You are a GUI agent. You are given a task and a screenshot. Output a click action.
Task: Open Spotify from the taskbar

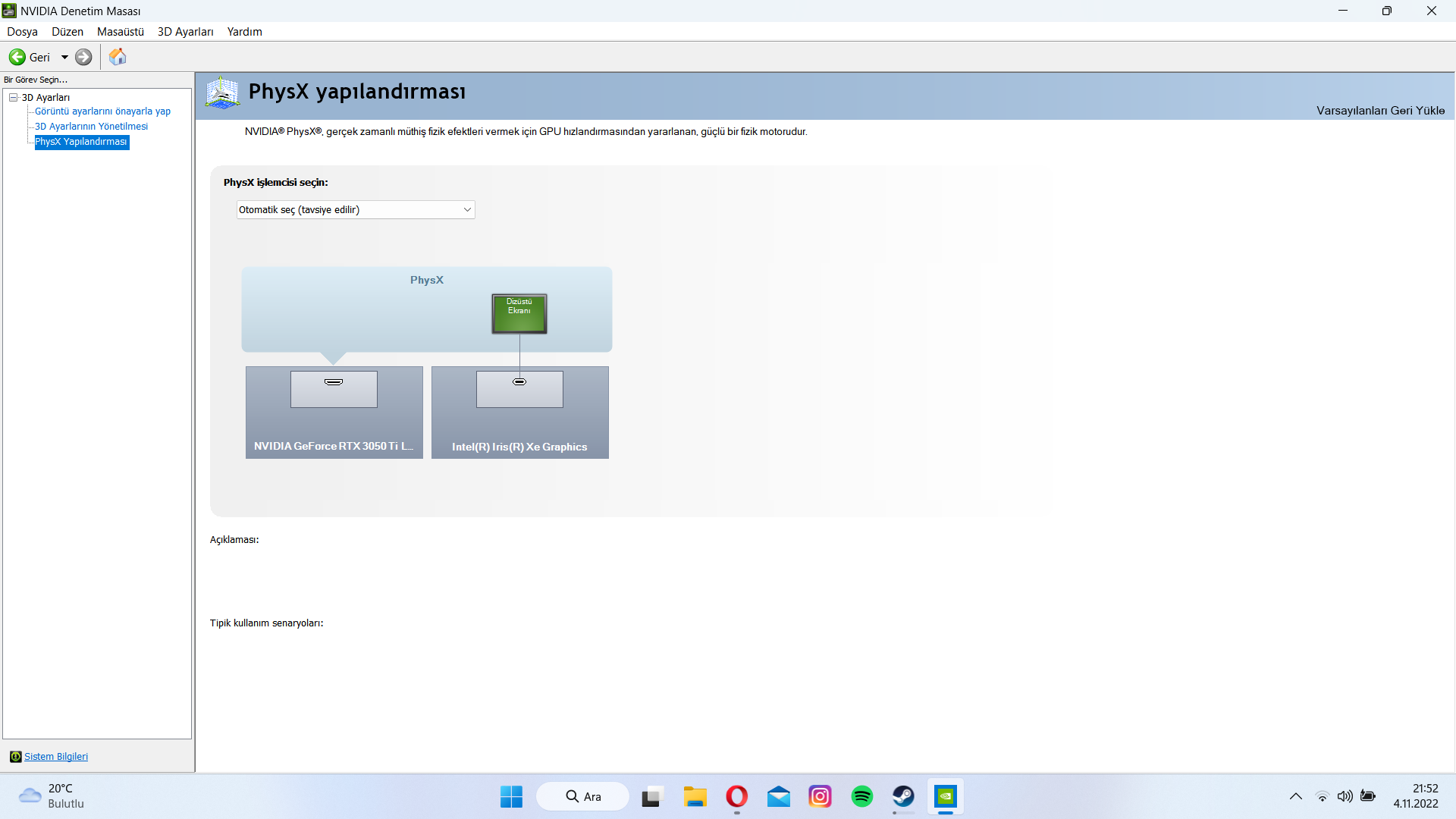(x=862, y=796)
